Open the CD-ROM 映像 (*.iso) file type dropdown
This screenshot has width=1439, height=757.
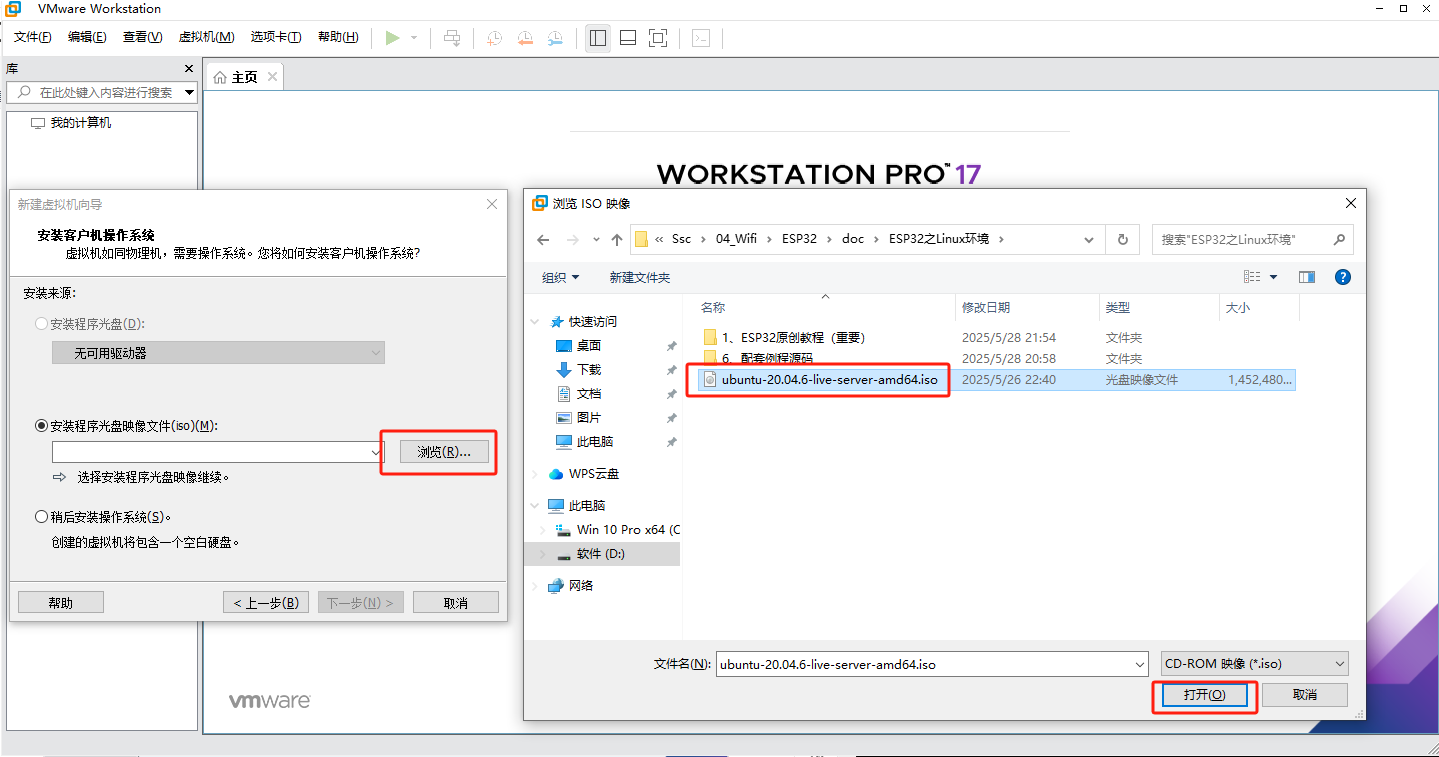[x=1255, y=664]
